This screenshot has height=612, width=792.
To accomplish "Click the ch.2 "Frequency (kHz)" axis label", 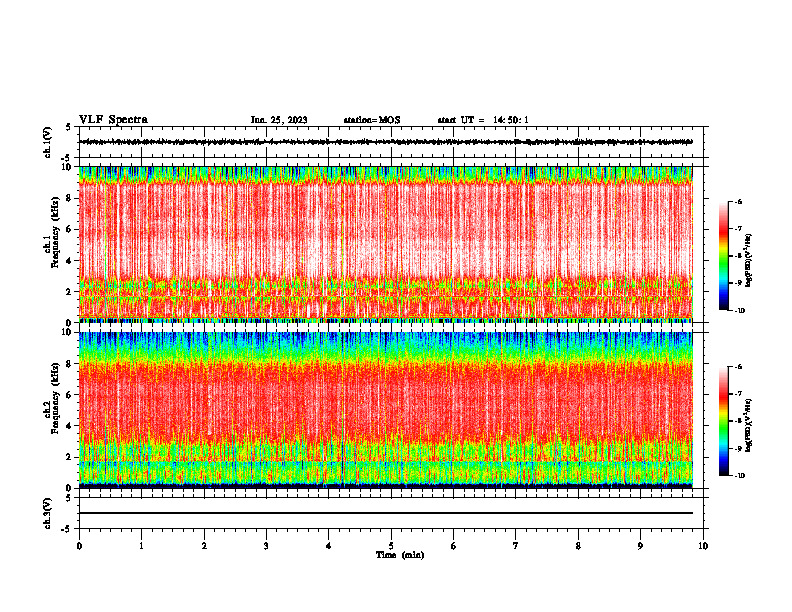I will tap(55, 398).
